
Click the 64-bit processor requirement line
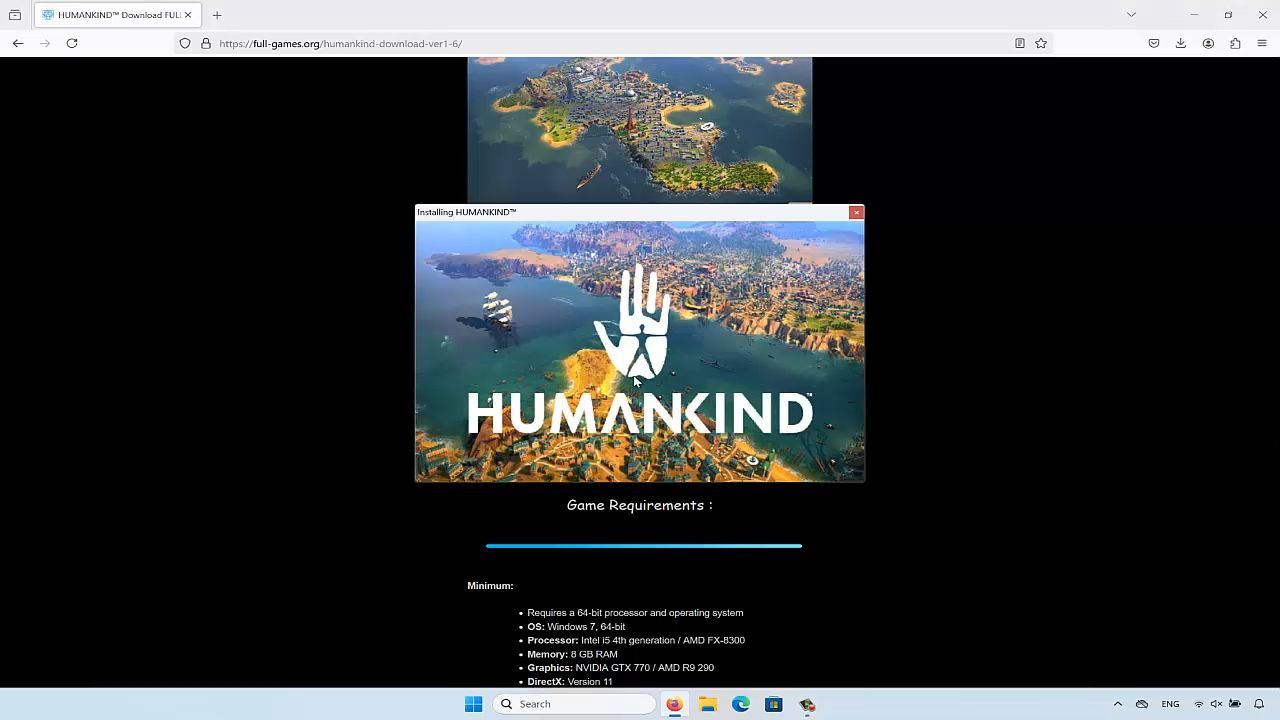tap(635, 613)
